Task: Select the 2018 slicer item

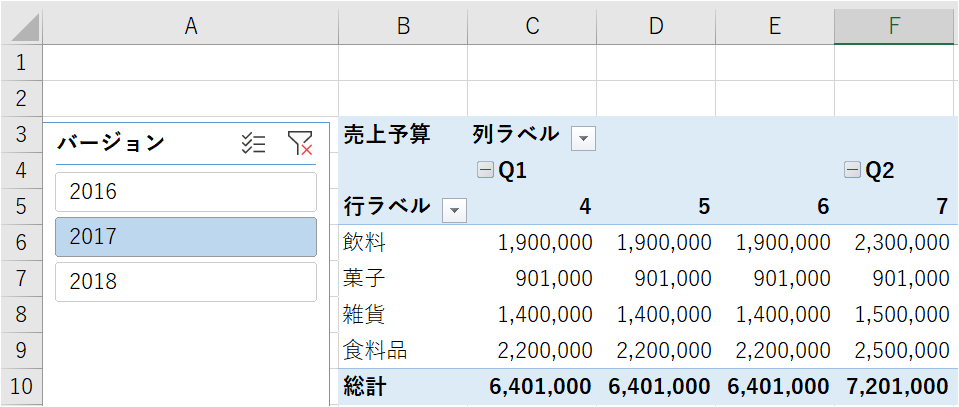Action: click(186, 282)
